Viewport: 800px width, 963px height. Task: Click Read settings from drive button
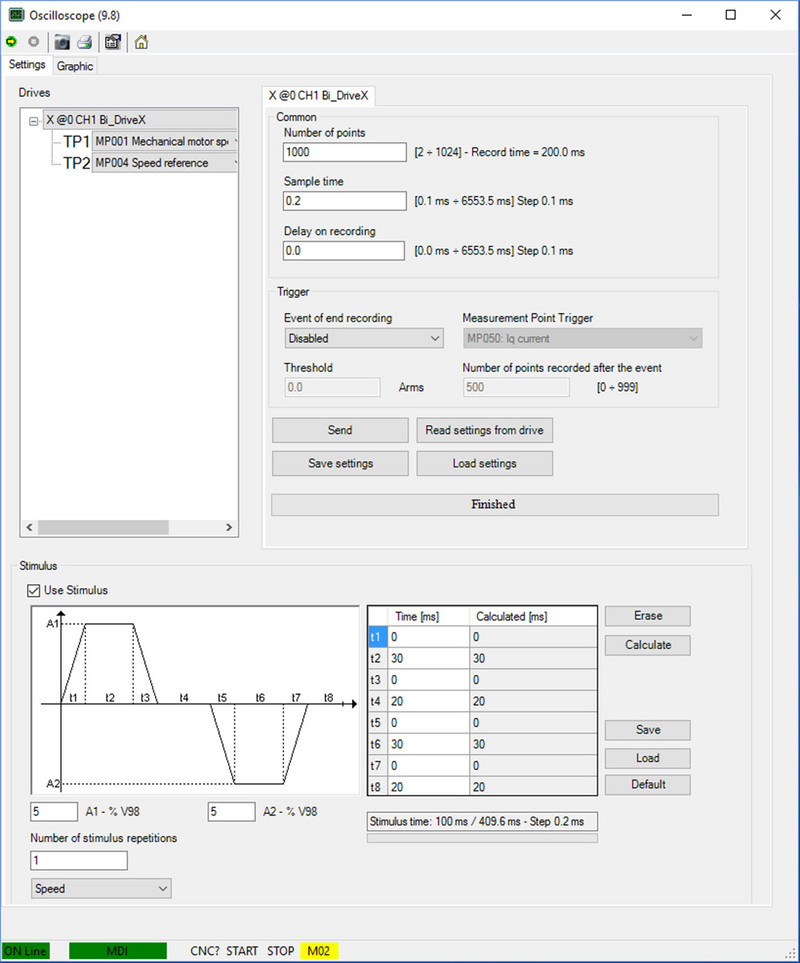[x=484, y=430]
